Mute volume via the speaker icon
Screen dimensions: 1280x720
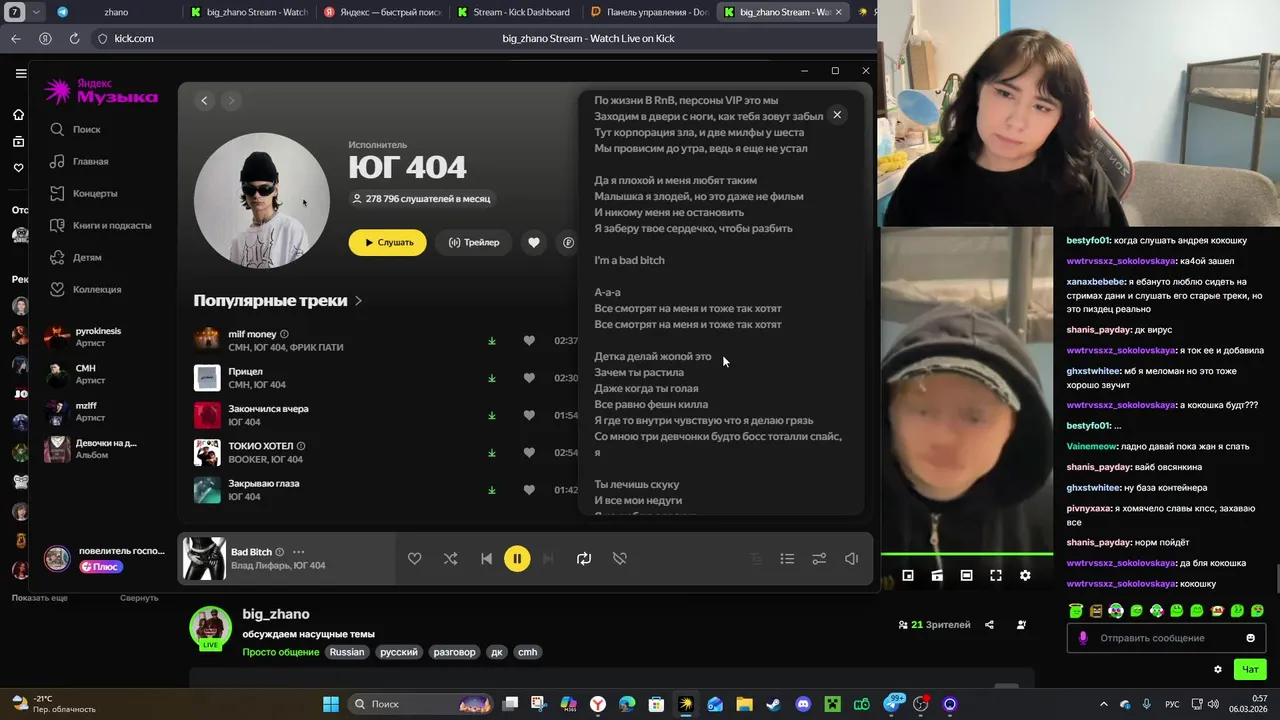pyautogui.click(x=851, y=559)
